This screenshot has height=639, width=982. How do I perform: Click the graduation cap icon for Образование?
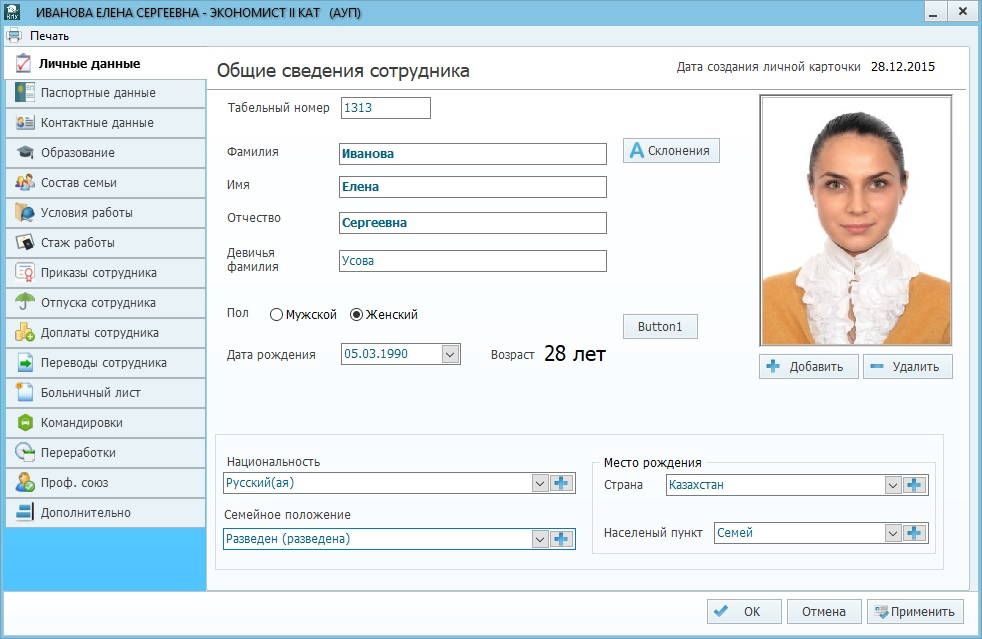pyautogui.click(x=25, y=153)
